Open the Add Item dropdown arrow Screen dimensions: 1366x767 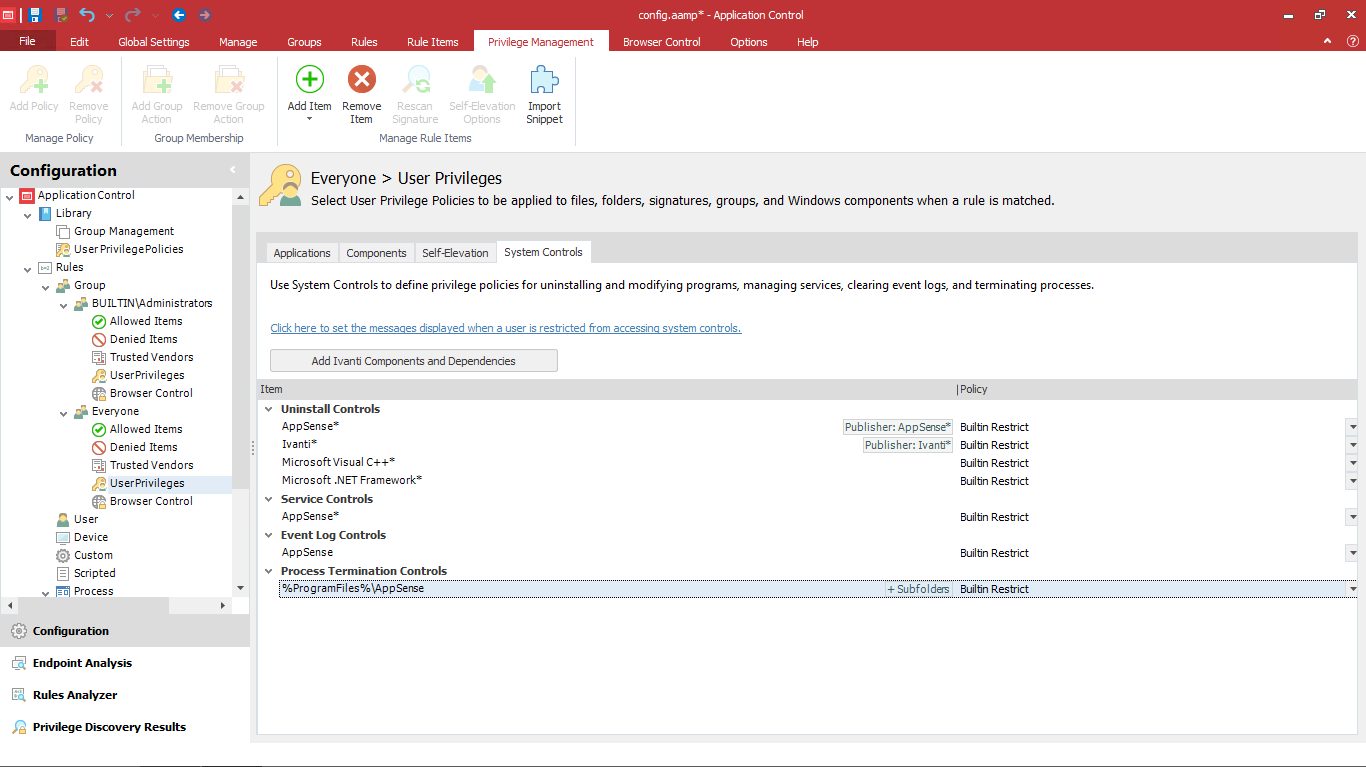tap(310, 119)
